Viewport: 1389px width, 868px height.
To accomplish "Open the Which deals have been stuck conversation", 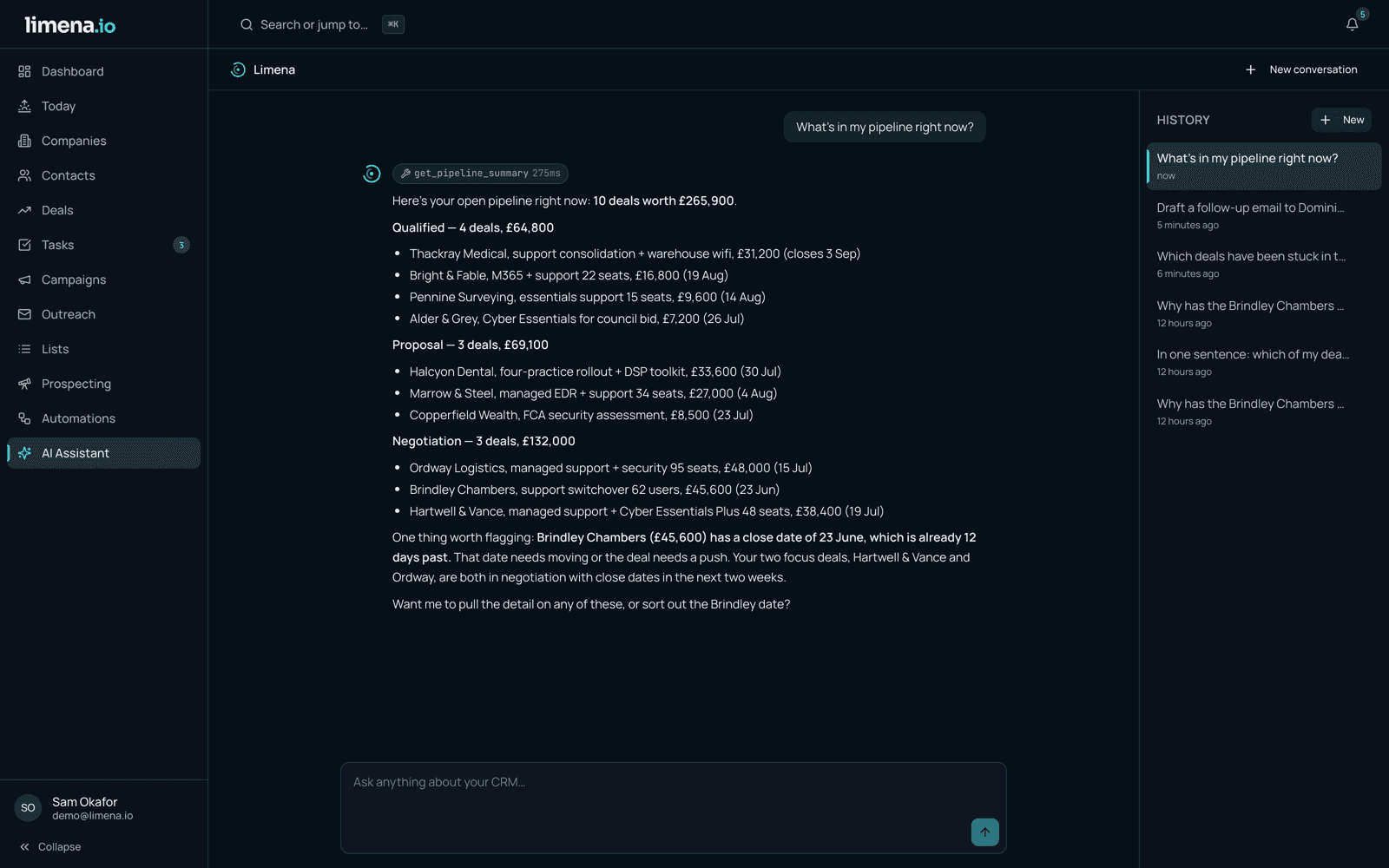I will tap(1263, 264).
